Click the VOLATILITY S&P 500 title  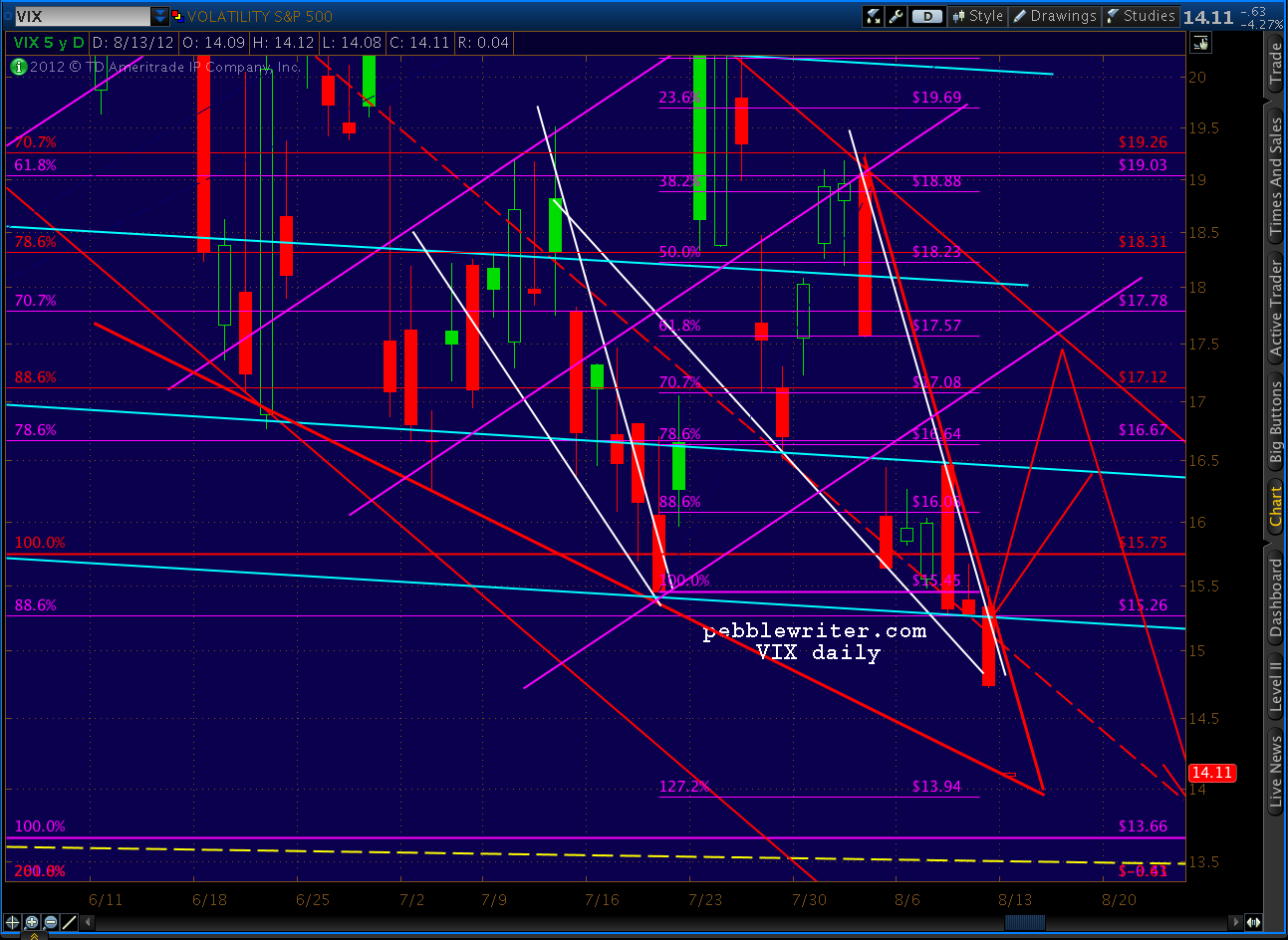point(259,16)
